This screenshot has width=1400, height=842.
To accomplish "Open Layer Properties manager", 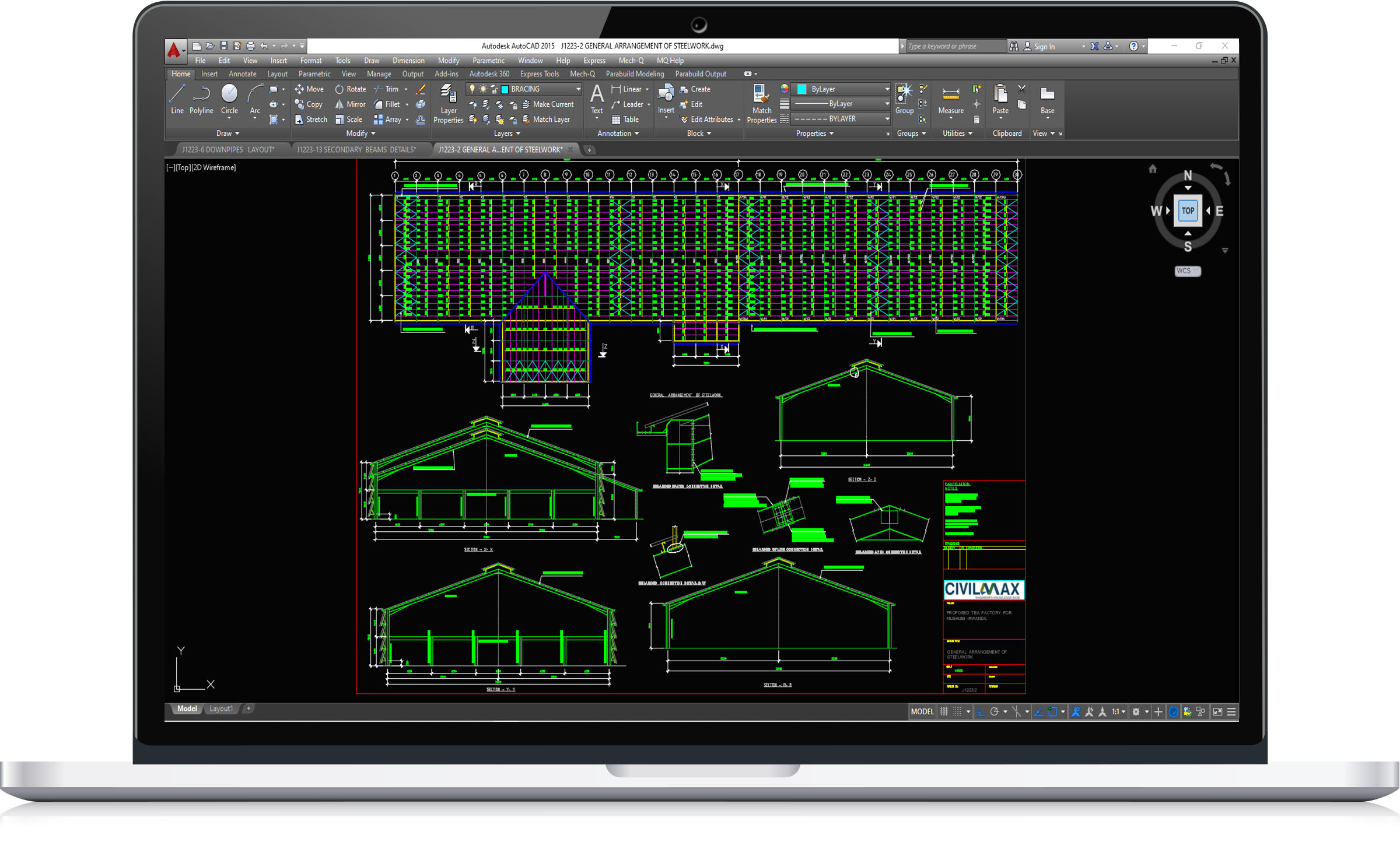I will click(448, 103).
